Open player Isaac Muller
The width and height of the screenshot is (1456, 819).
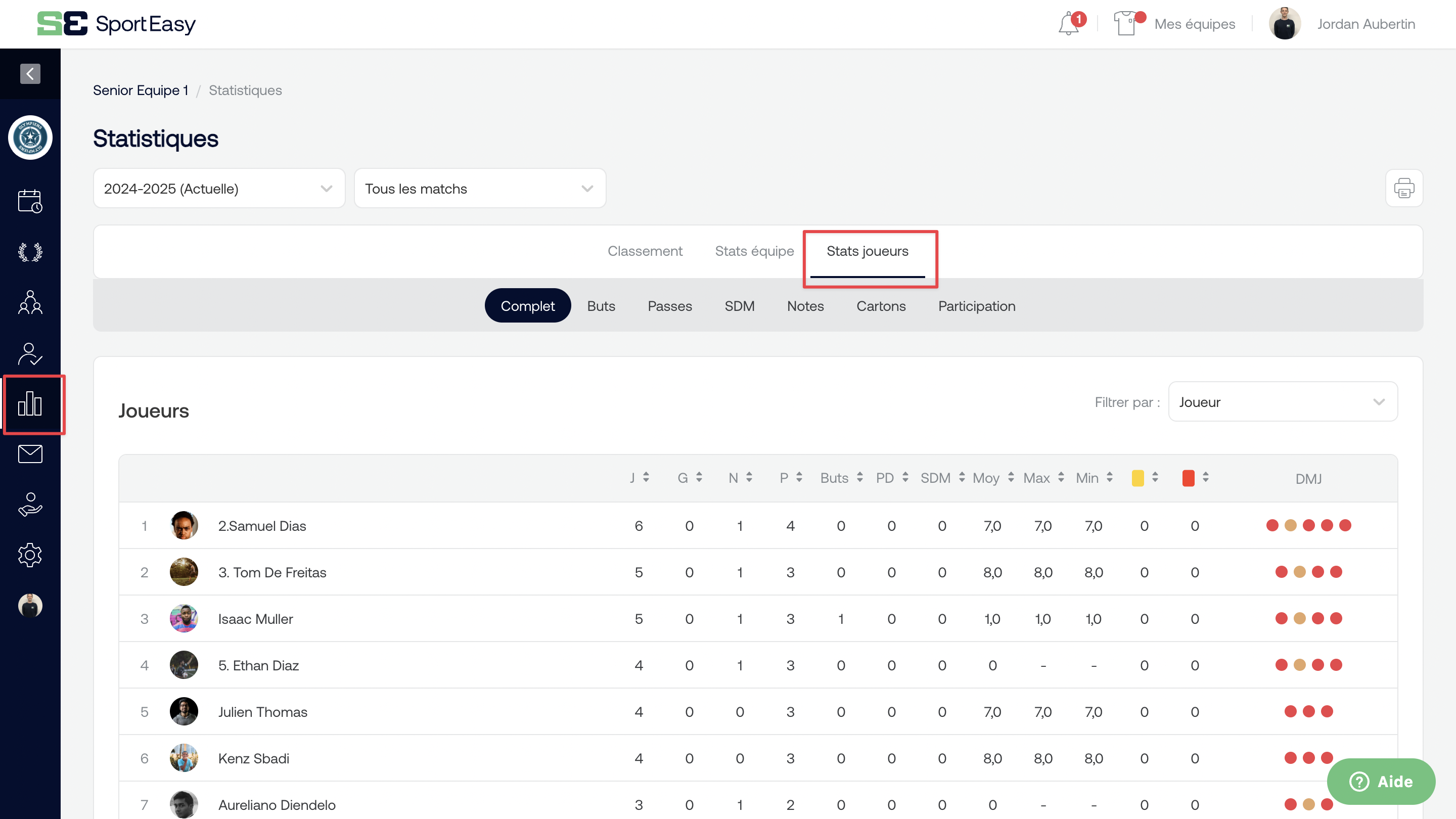coord(255,619)
